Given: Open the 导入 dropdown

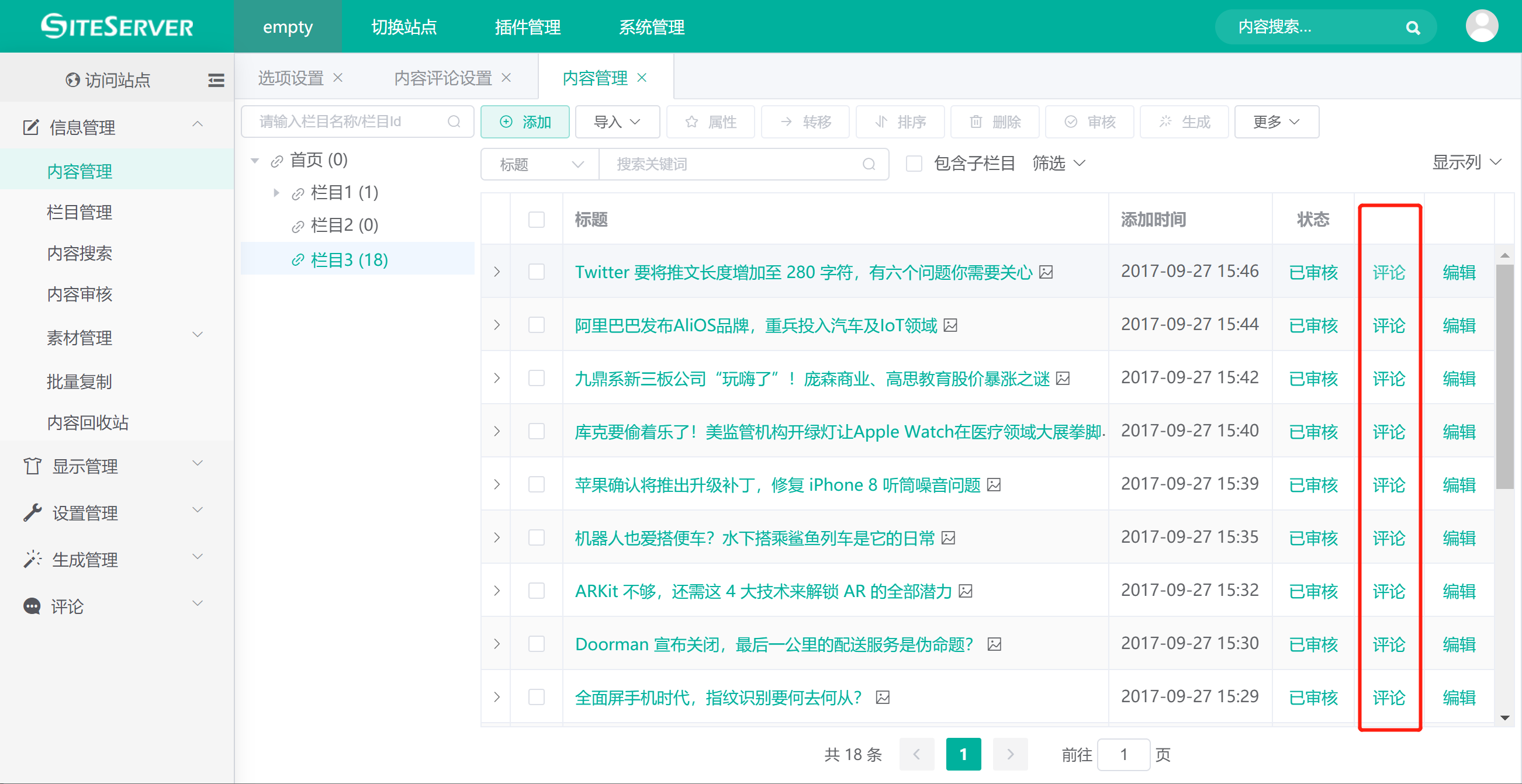Looking at the screenshot, I should click(x=617, y=122).
